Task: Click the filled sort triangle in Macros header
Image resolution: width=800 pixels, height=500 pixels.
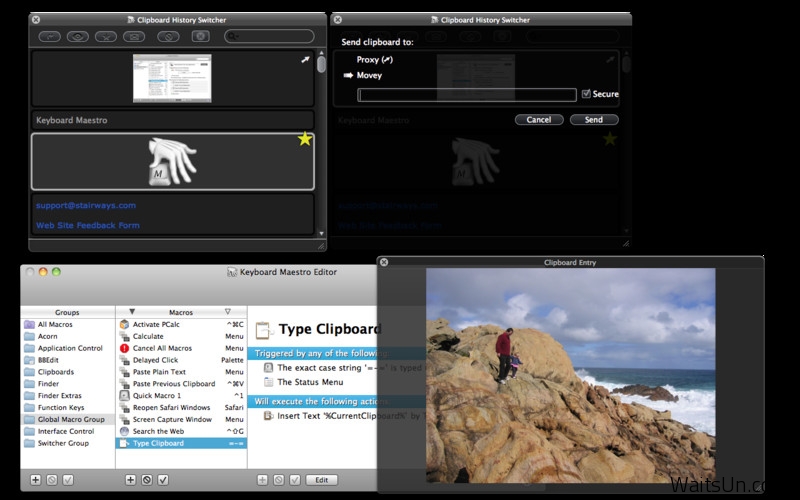Action: point(131,311)
